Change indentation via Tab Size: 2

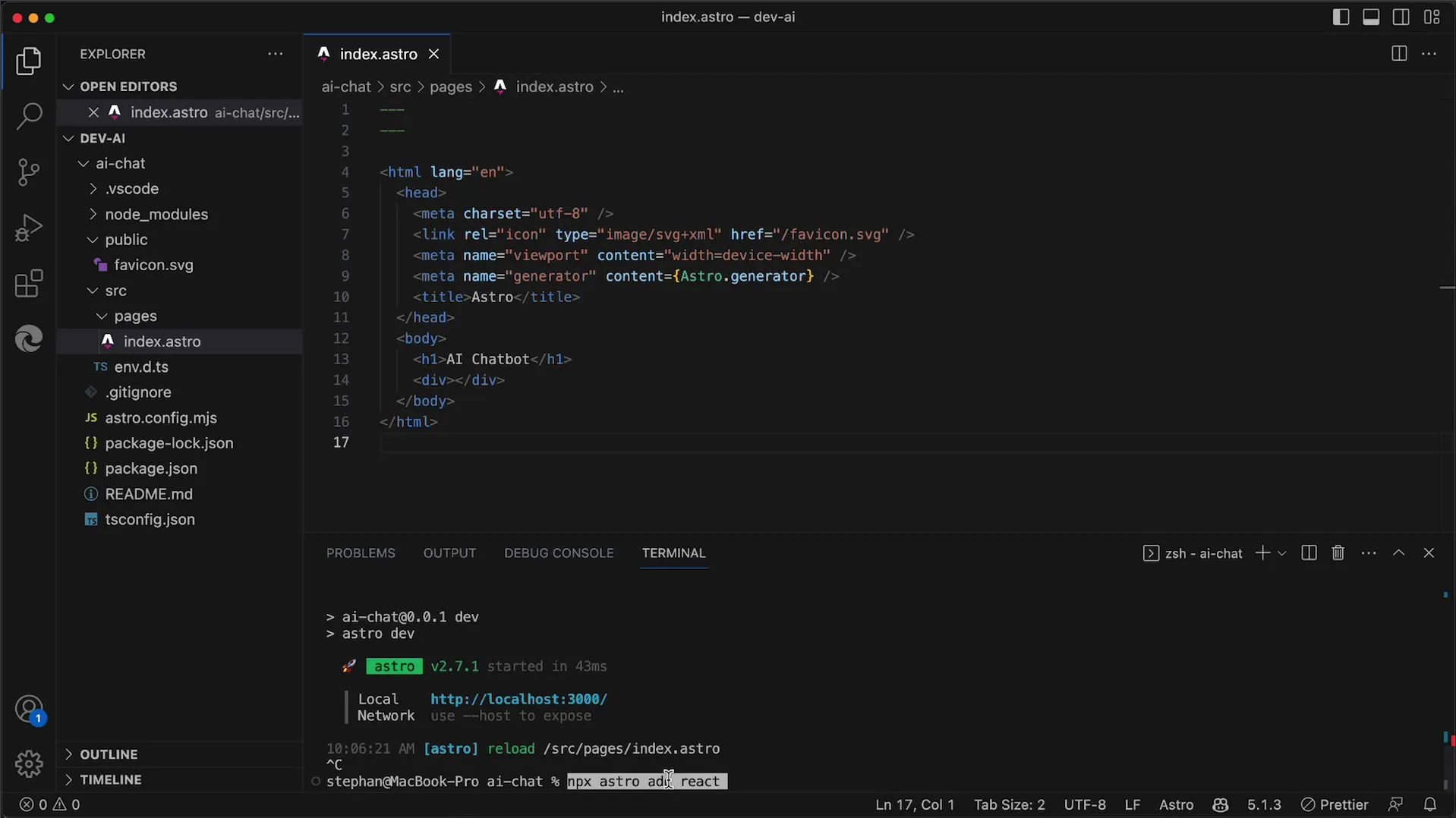point(1009,805)
